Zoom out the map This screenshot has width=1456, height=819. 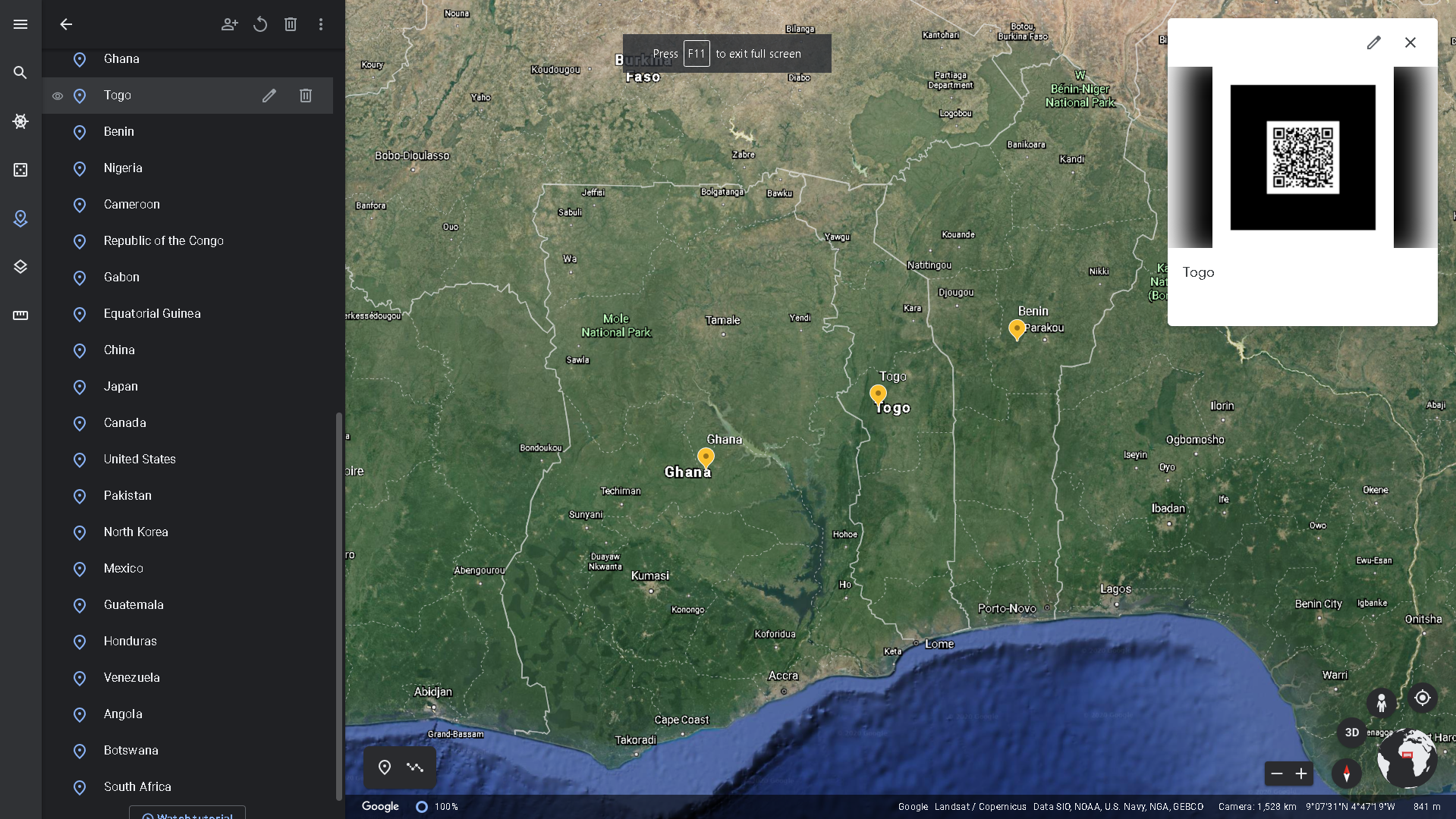[x=1277, y=773]
